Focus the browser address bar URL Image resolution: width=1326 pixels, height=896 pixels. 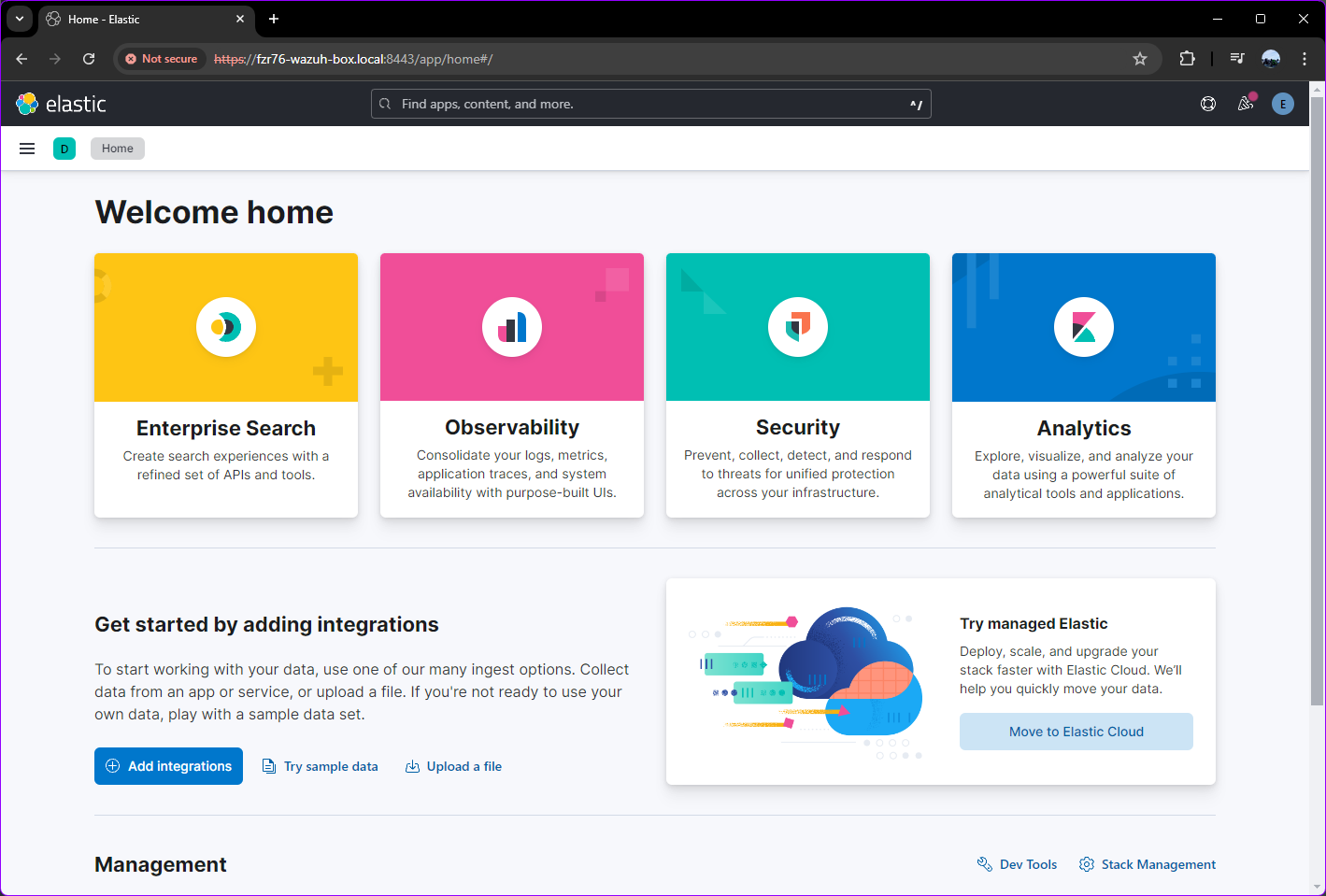pos(353,59)
